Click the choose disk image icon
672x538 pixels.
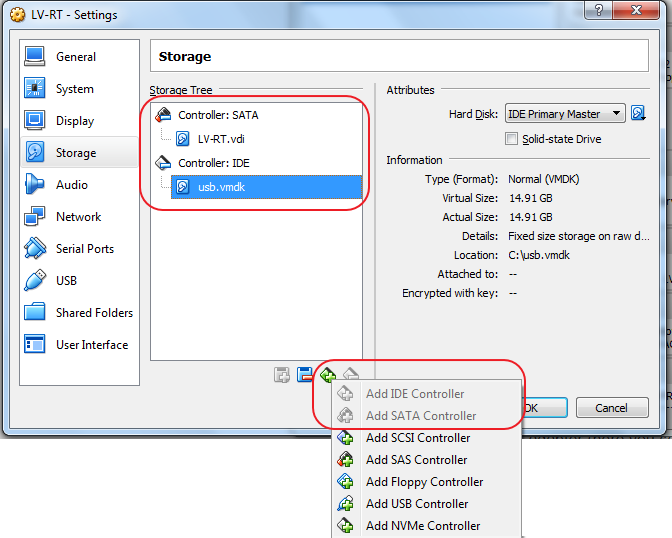pyautogui.click(x=639, y=114)
